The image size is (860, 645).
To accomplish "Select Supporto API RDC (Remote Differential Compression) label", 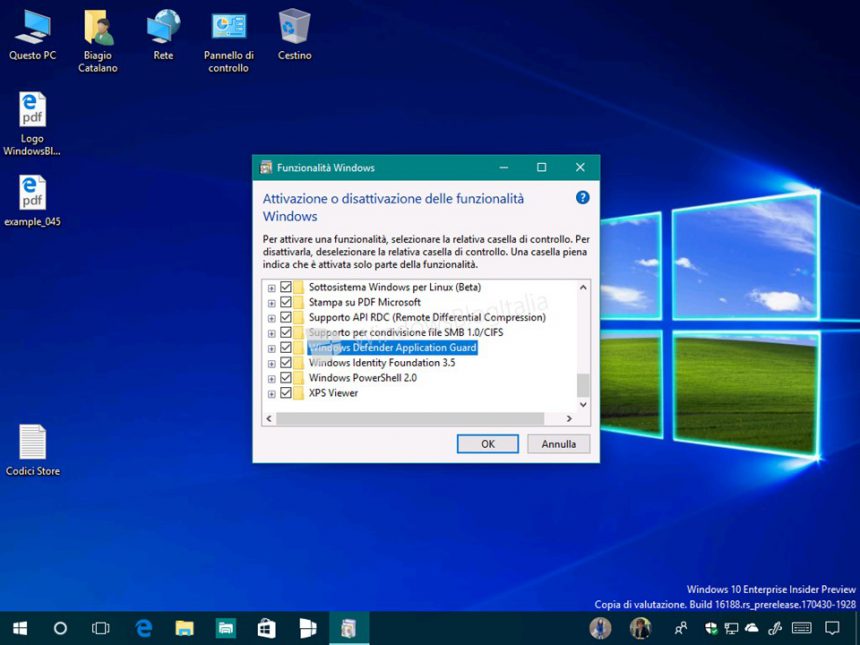I will (427, 317).
